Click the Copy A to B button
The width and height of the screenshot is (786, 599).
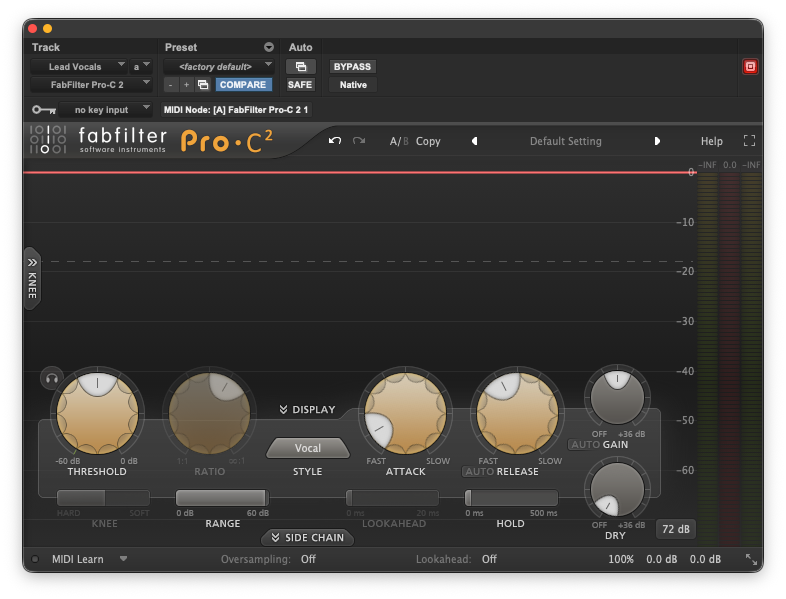(428, 141)
